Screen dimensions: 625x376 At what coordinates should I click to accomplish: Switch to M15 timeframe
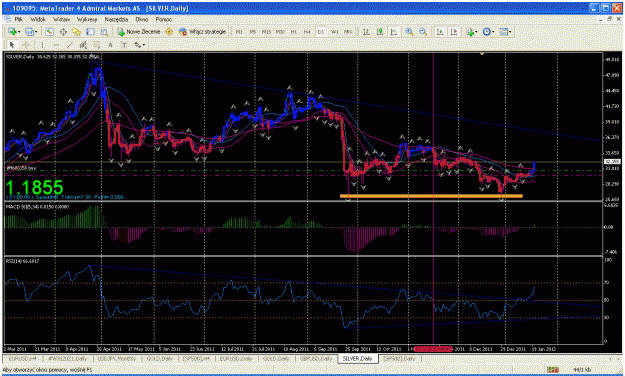(x=266, y=31)
